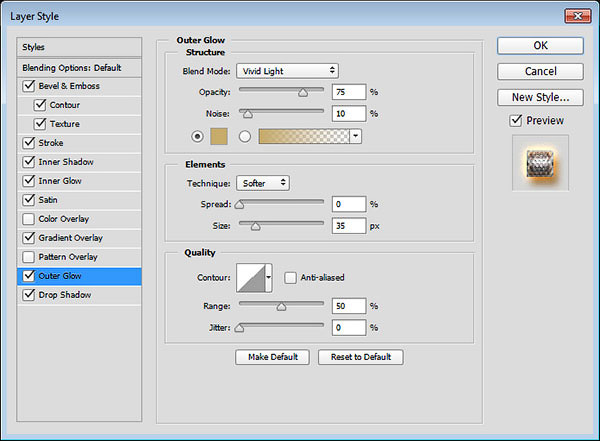
Task: Click the OK button
Action: tap(540, 46)
